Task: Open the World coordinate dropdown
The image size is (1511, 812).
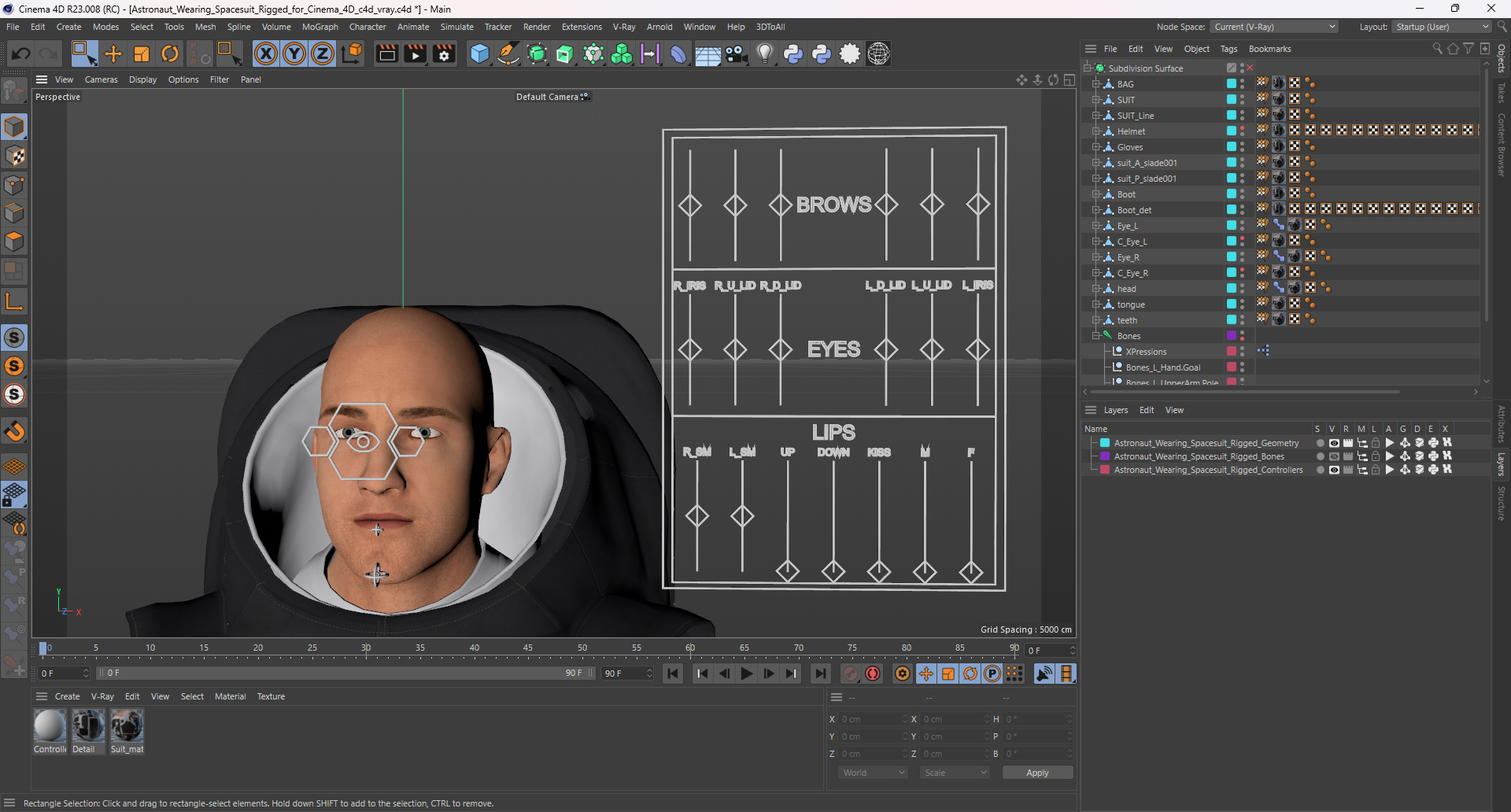Action: point(874,773)
